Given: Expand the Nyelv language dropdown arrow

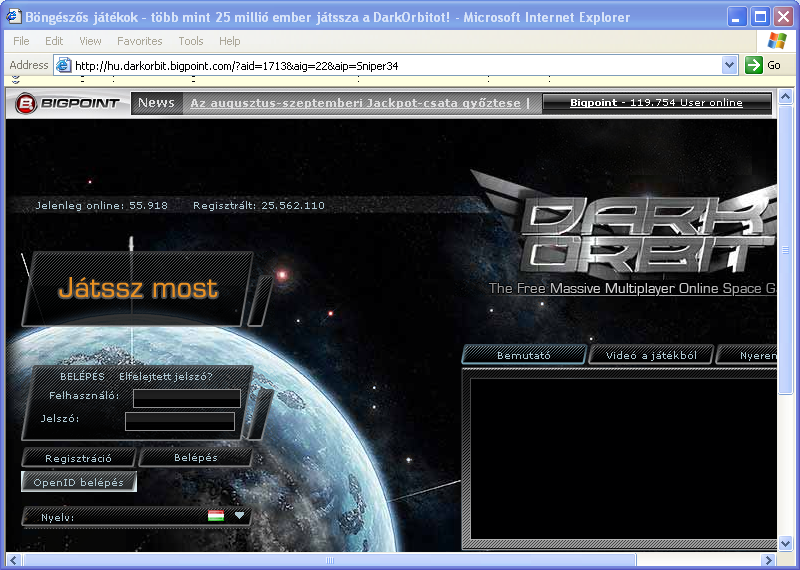Looking at the screenshot, I should pyautogui.click(x=239, y=516).
